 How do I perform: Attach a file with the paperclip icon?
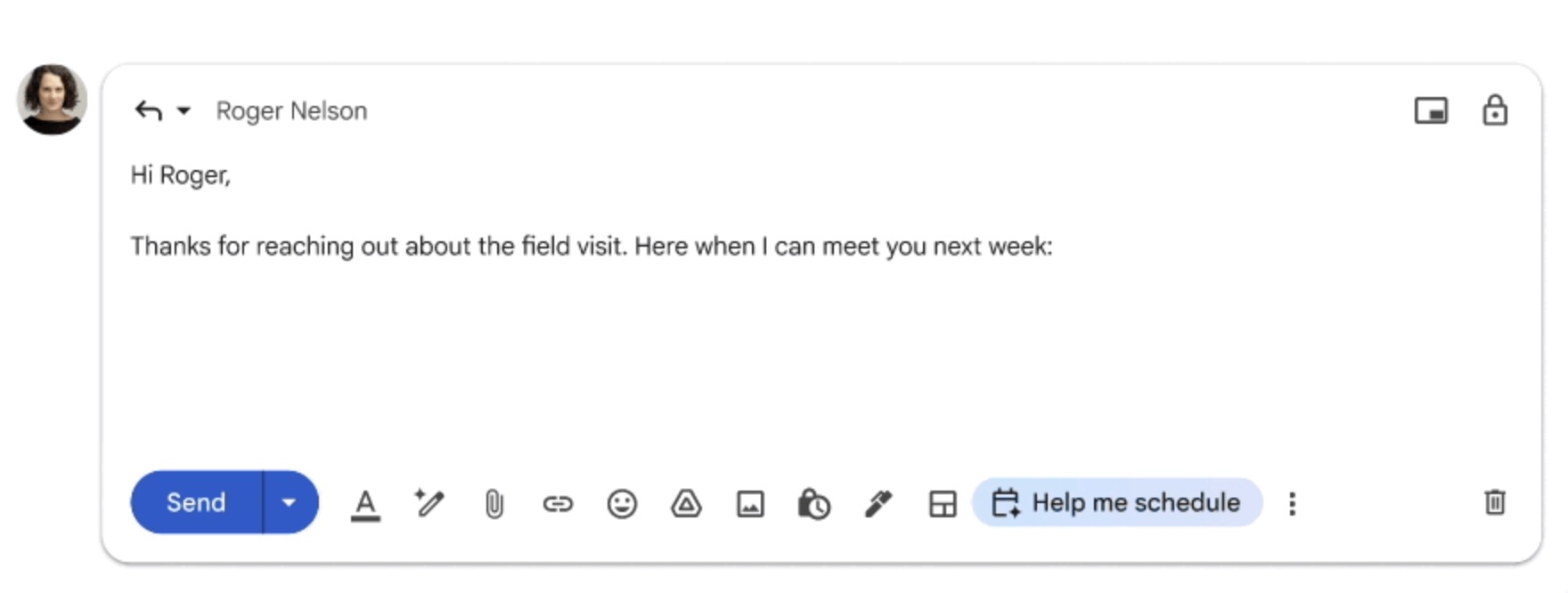pyautogui.click(x=494, y=504)
